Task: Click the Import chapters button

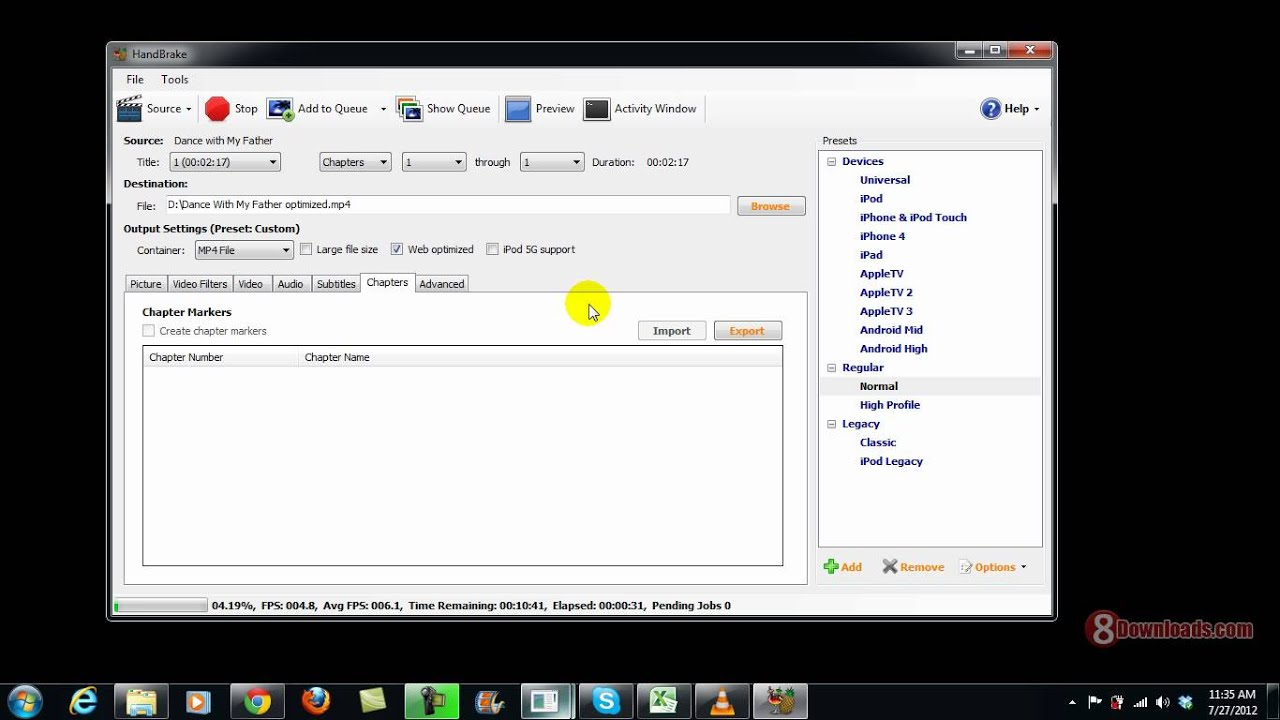Action: 672,331
